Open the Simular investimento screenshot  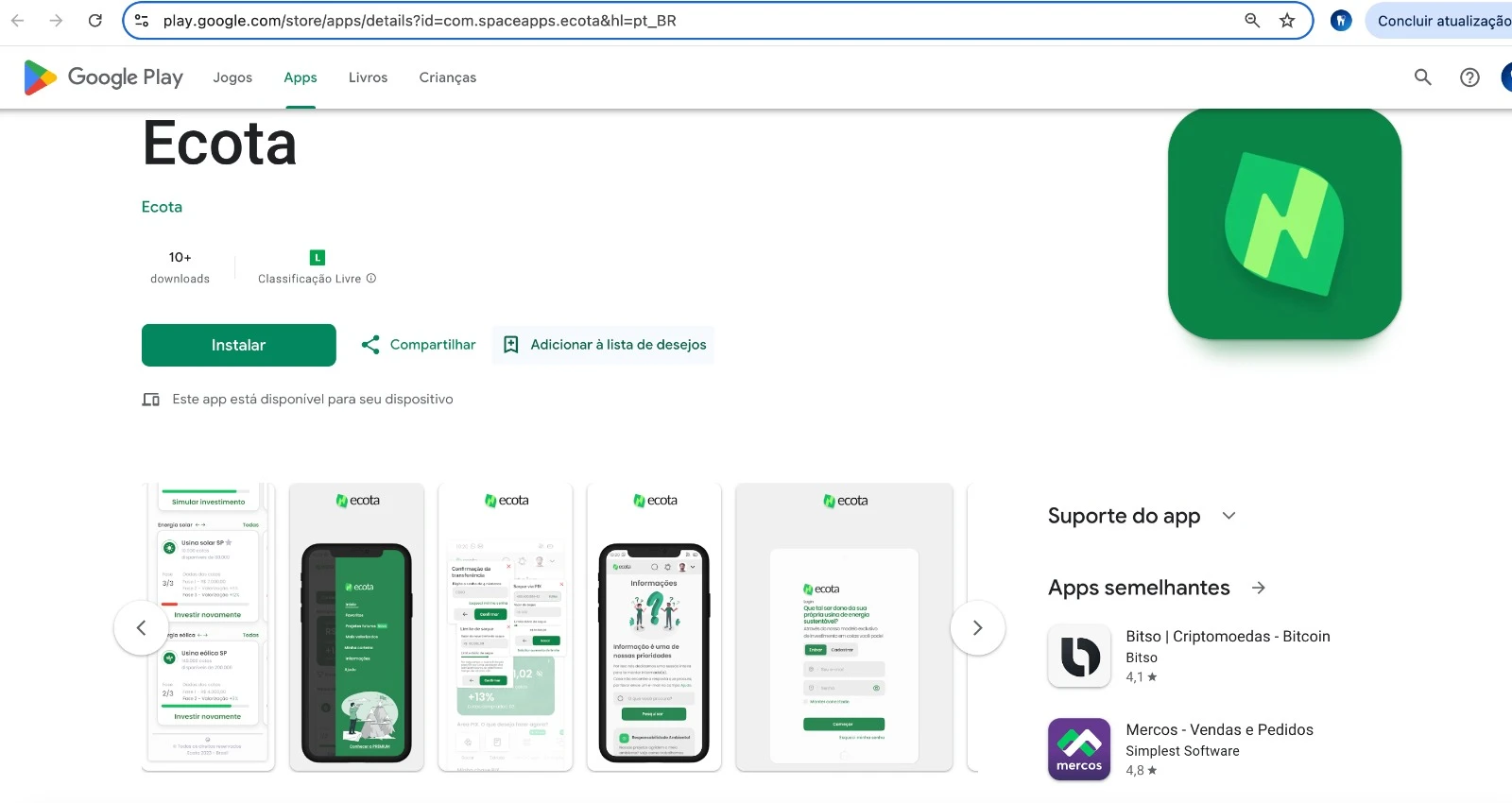point(208,627)
